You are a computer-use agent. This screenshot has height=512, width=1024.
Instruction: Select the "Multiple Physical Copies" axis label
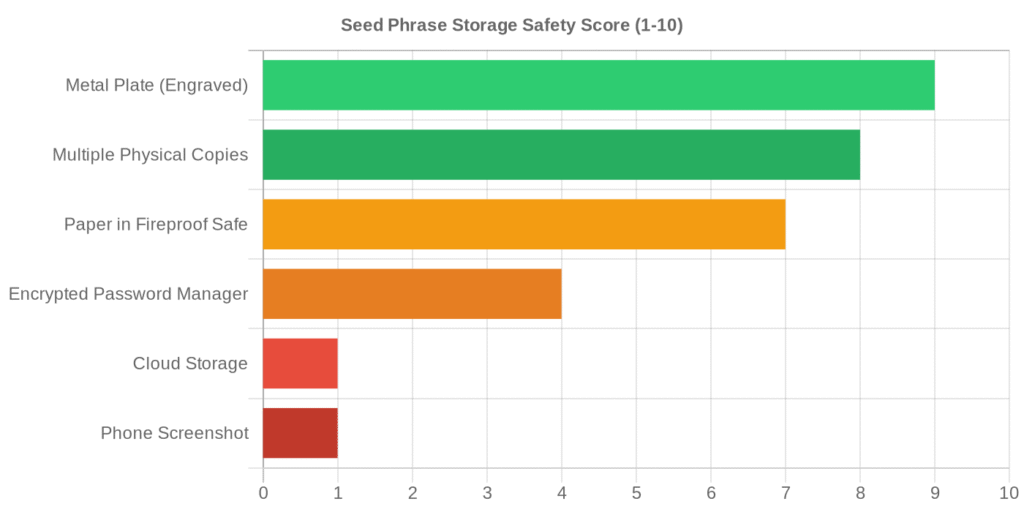[150, 155]
